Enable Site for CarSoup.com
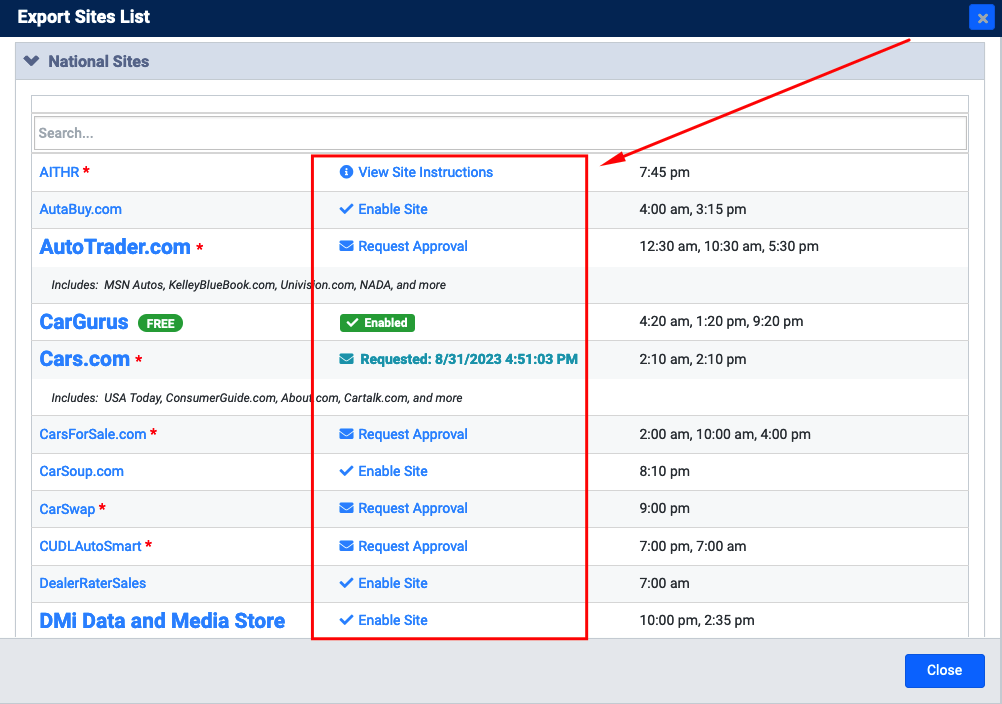The height and width of the screenshot is (704, 1002). click(x=393, y=471)
